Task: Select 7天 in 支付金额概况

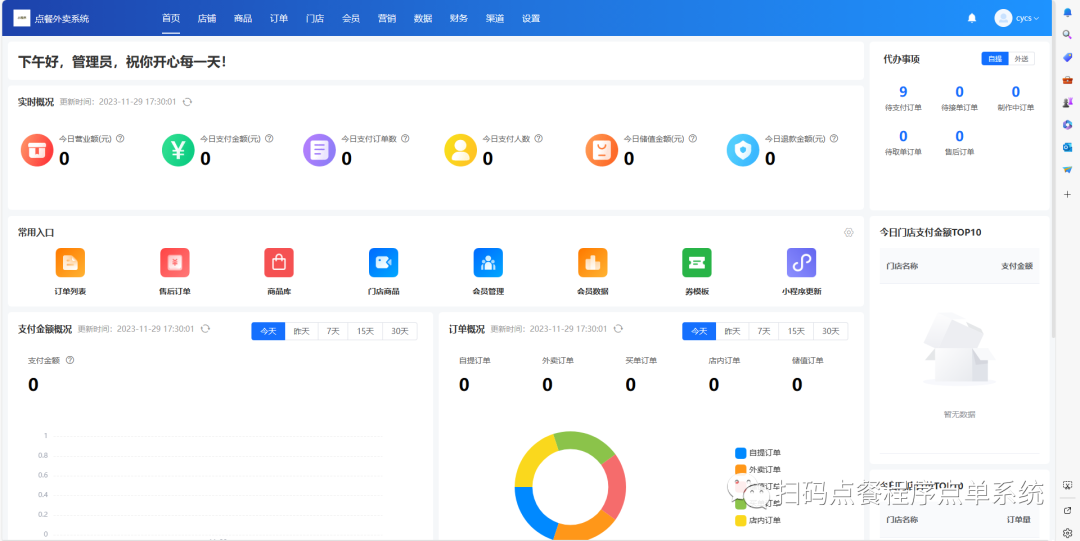Action: coord(333,331)
